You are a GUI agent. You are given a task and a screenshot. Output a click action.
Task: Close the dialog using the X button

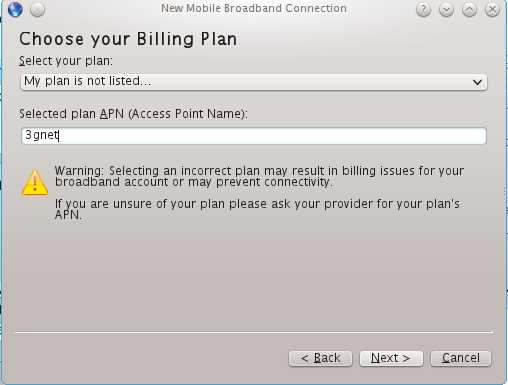coord(492,10)
